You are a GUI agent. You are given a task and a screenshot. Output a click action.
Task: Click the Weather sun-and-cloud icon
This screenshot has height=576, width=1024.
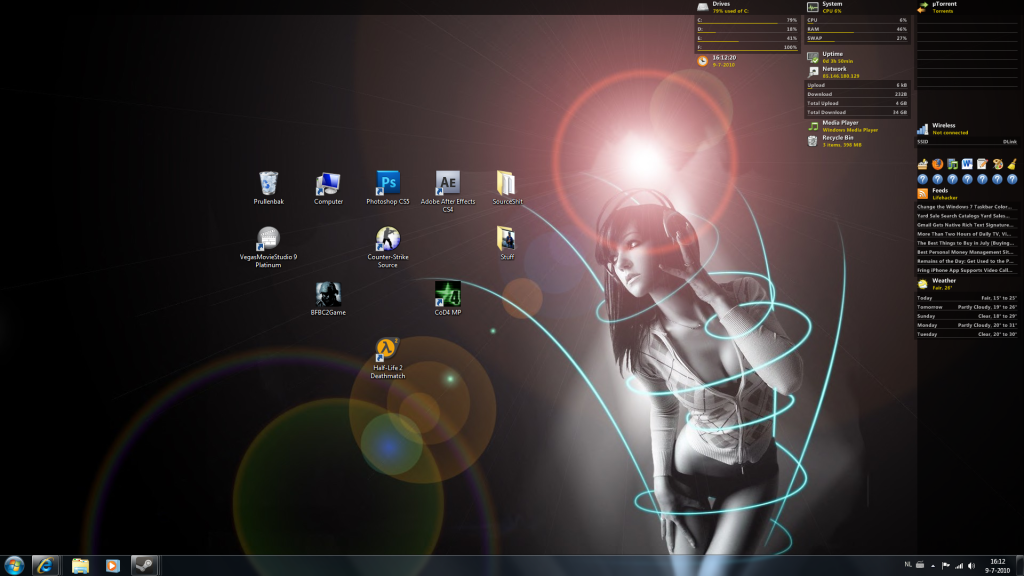pos(923,283)
